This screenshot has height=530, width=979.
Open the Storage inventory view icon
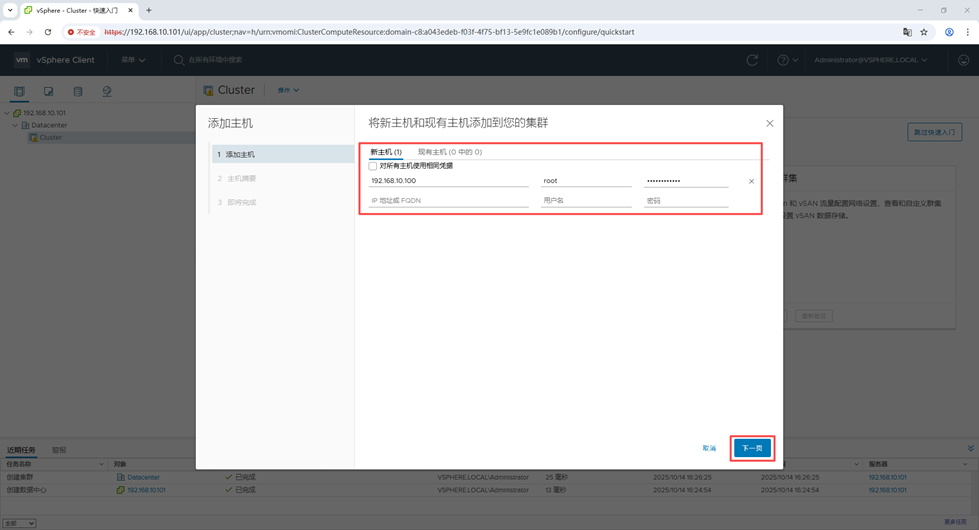click(x=77, y=91)
